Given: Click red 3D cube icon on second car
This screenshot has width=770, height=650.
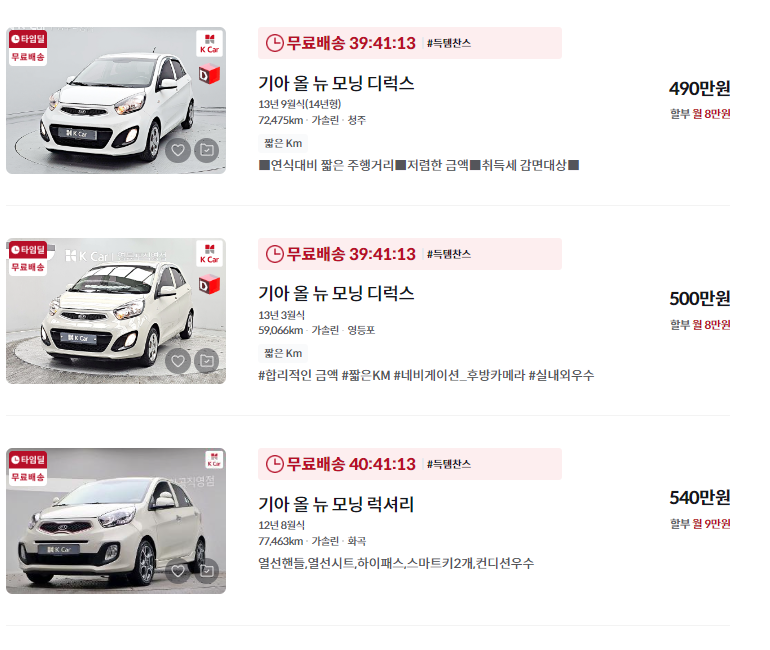Looking at the screenshot, I should point(209,285).
